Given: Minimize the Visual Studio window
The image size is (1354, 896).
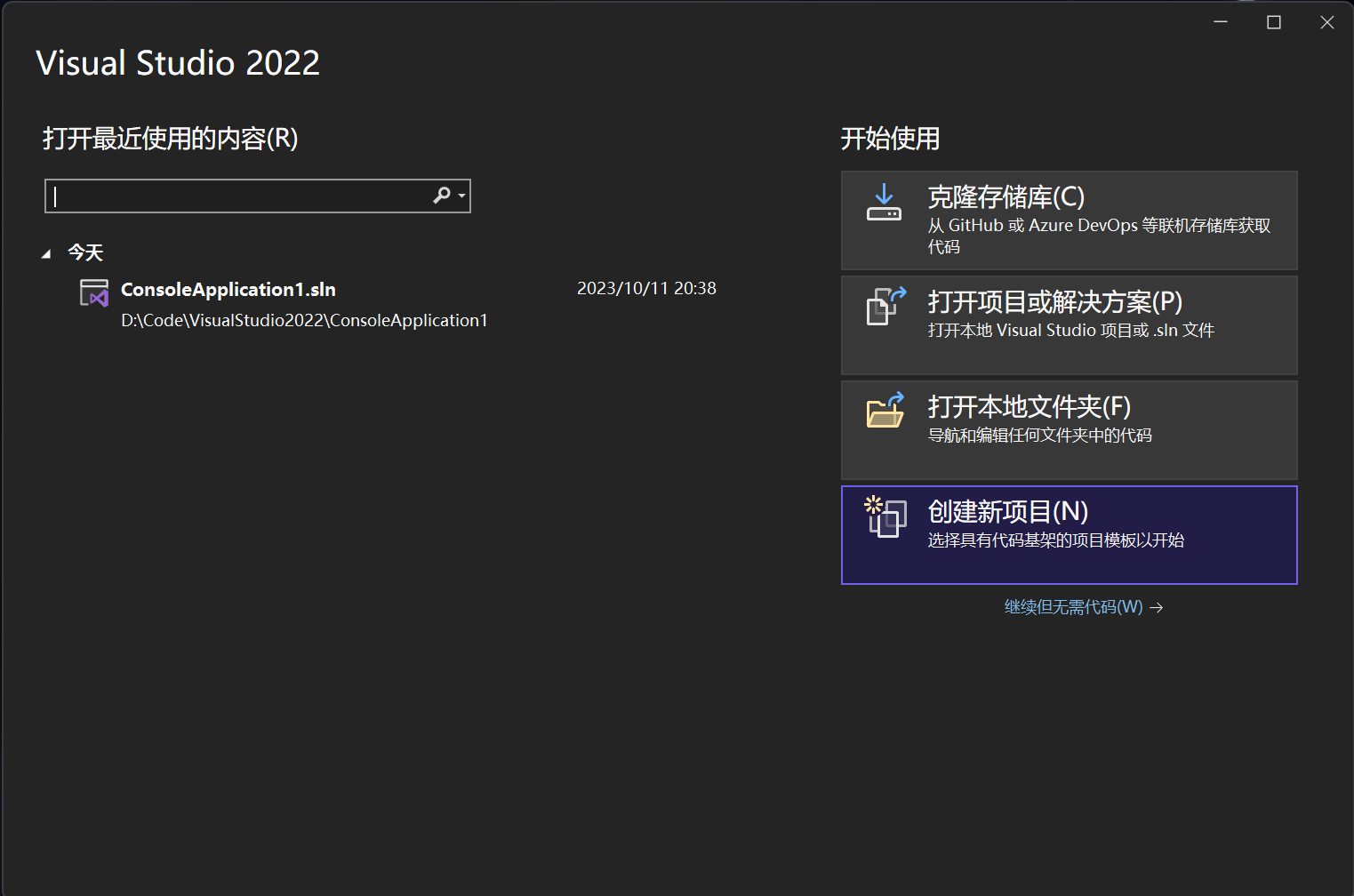Looking at the screenshot, I should [x=1220, y=21].
